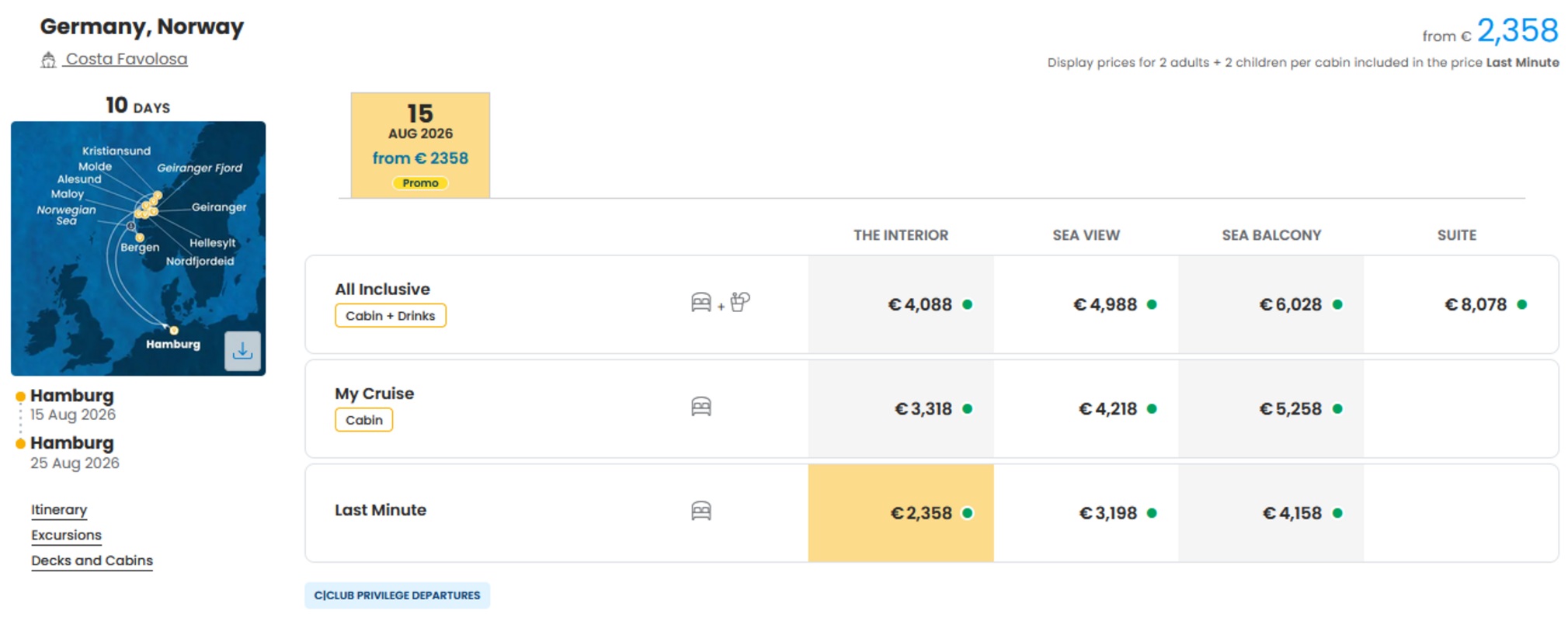Click green dot next to €5,258 price

pyautogui.click(x=1337, y=409)
